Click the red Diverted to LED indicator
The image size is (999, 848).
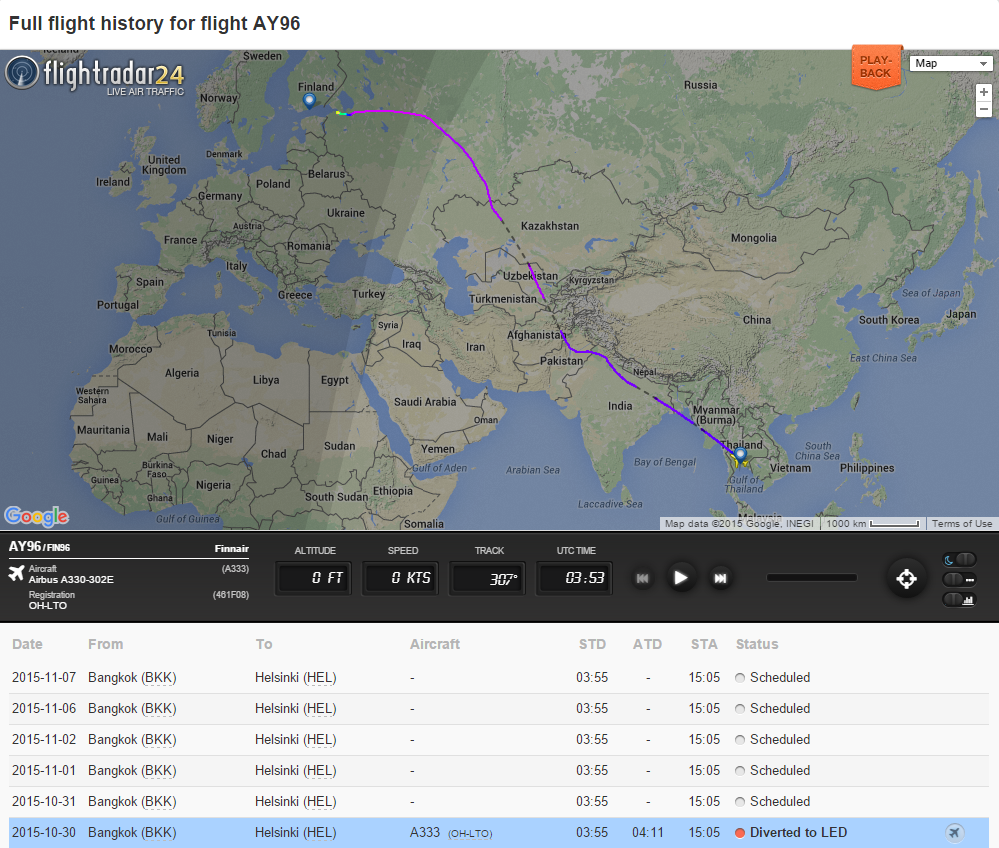tap(740, 833)
